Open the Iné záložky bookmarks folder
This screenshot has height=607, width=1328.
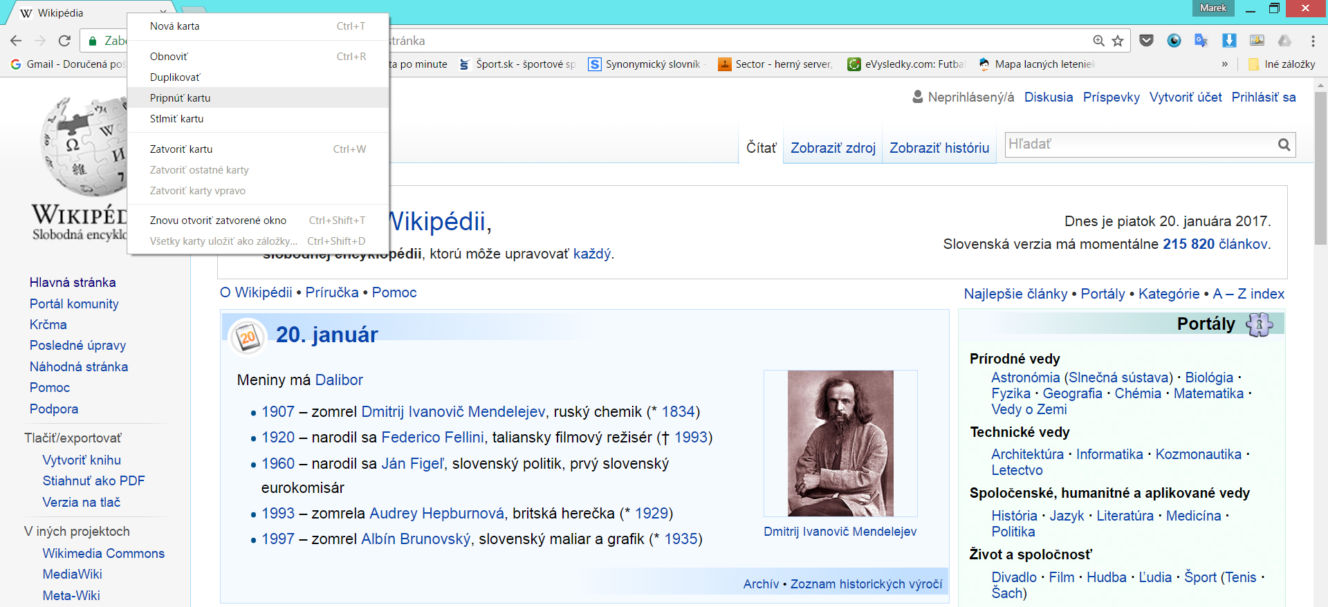[1281, 64]
